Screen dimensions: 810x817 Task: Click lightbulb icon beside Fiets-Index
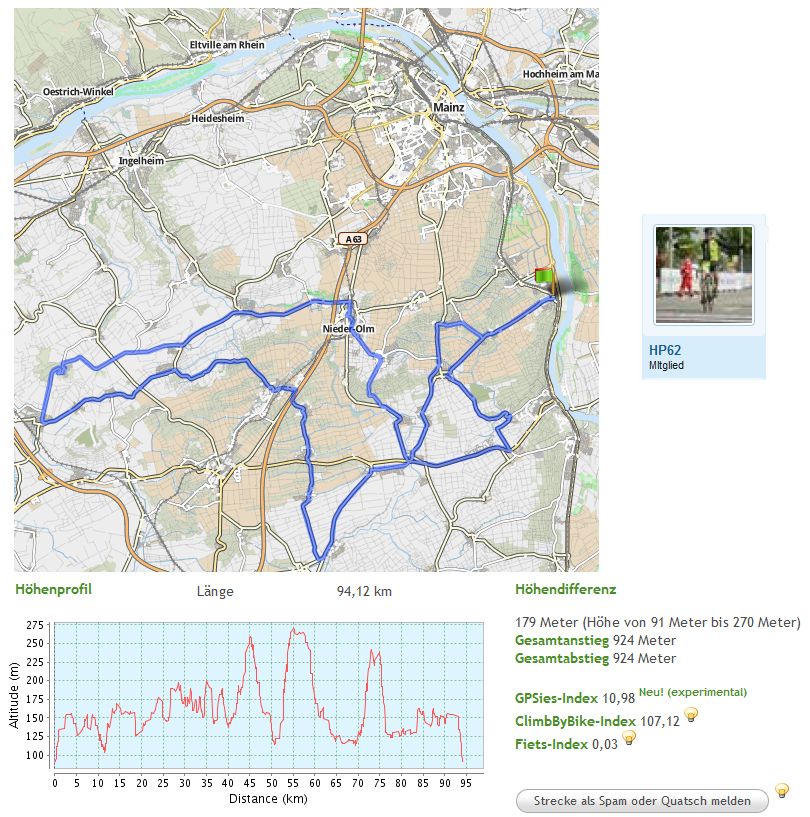tap(629, 738)
